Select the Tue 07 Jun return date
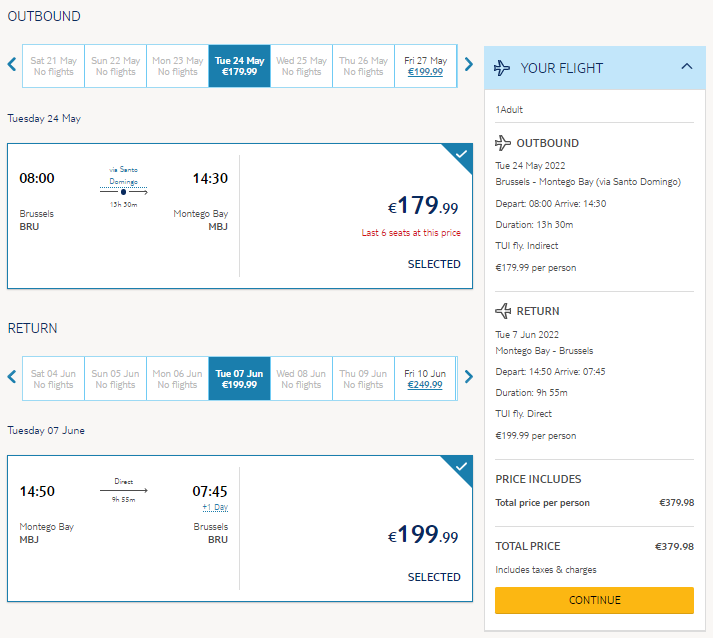Screen dimensions: 713x638 click(x=240, y=378)
